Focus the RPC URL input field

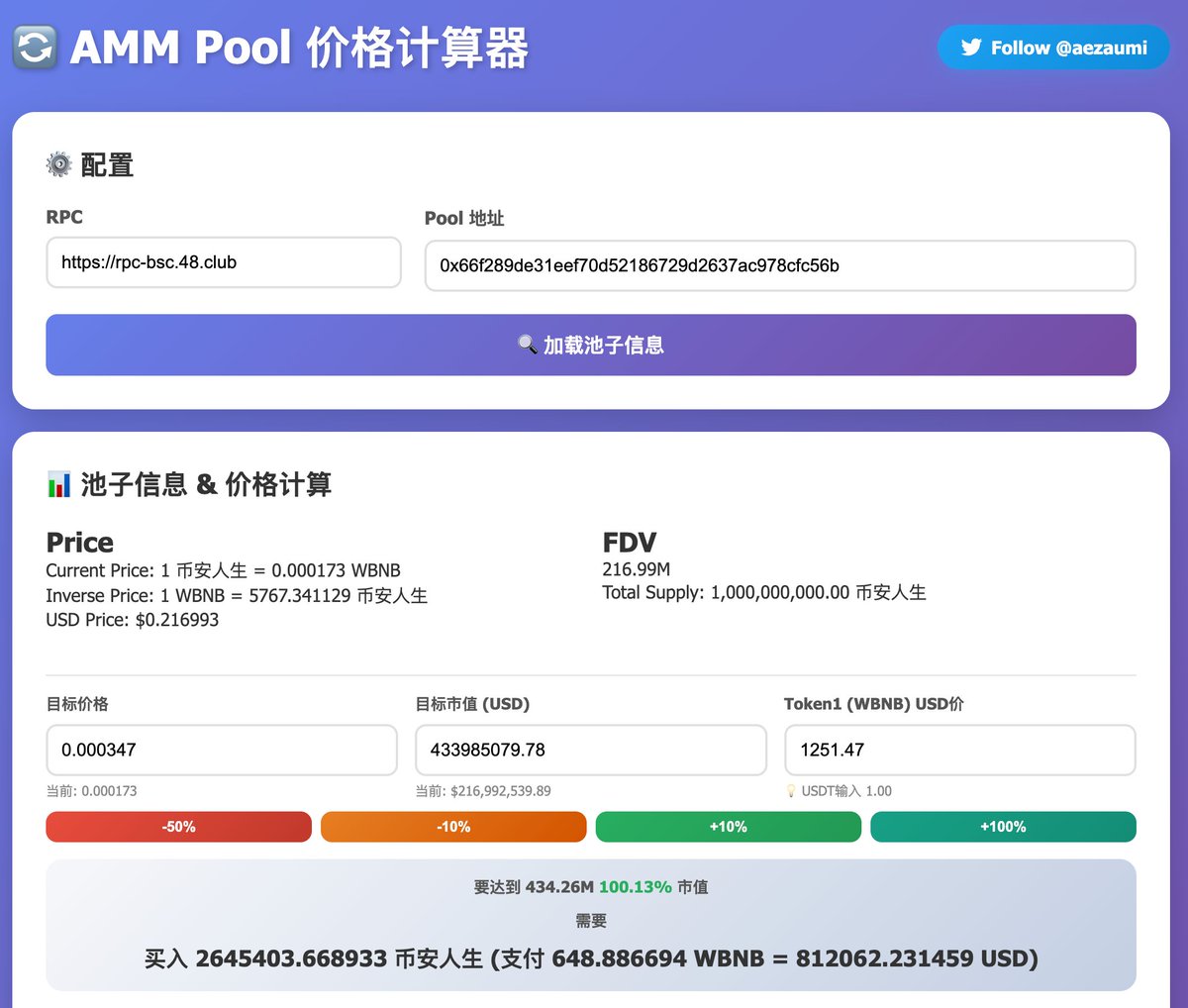[223, 262]
